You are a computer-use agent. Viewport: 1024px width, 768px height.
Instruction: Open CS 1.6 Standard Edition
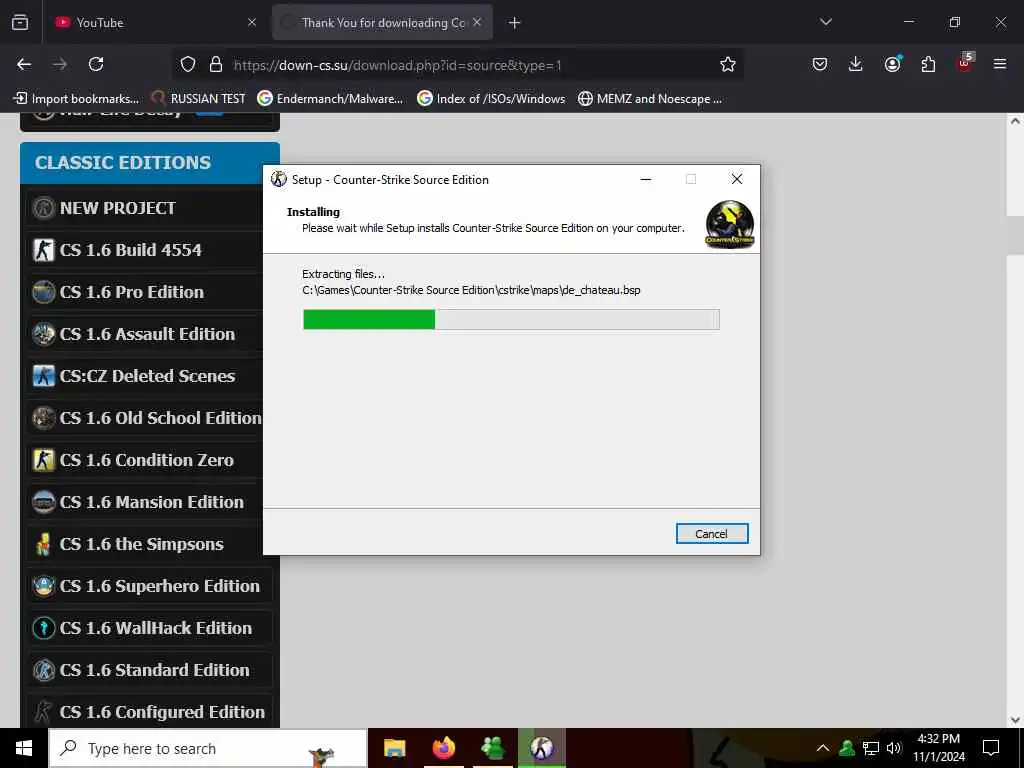150,670
